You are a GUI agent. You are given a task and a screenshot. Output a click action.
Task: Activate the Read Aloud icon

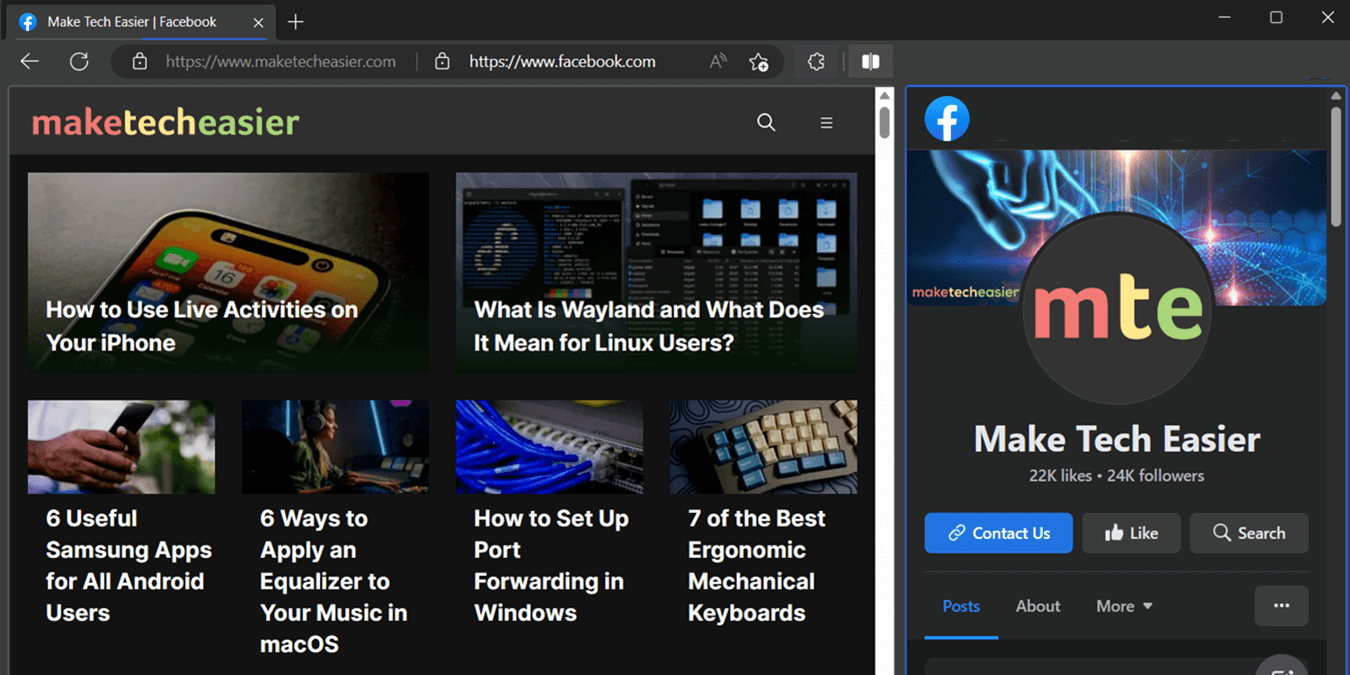coord(717,61)
